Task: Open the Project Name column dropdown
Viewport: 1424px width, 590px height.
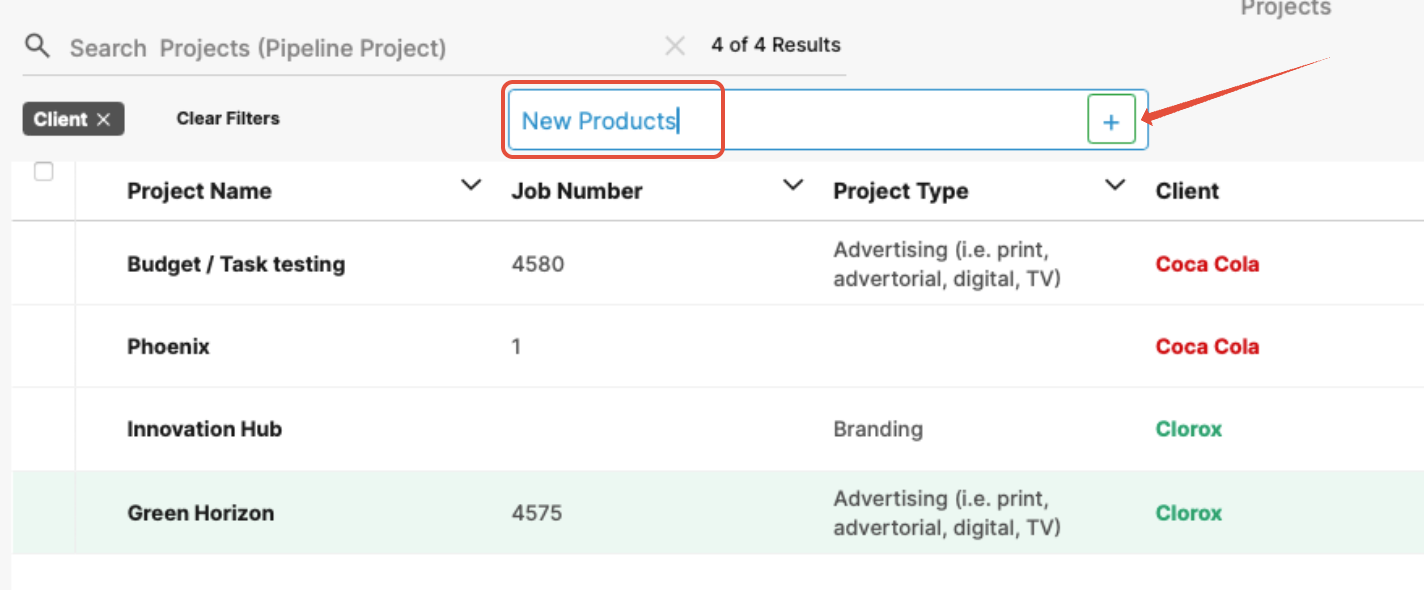Action: (470, 185)
